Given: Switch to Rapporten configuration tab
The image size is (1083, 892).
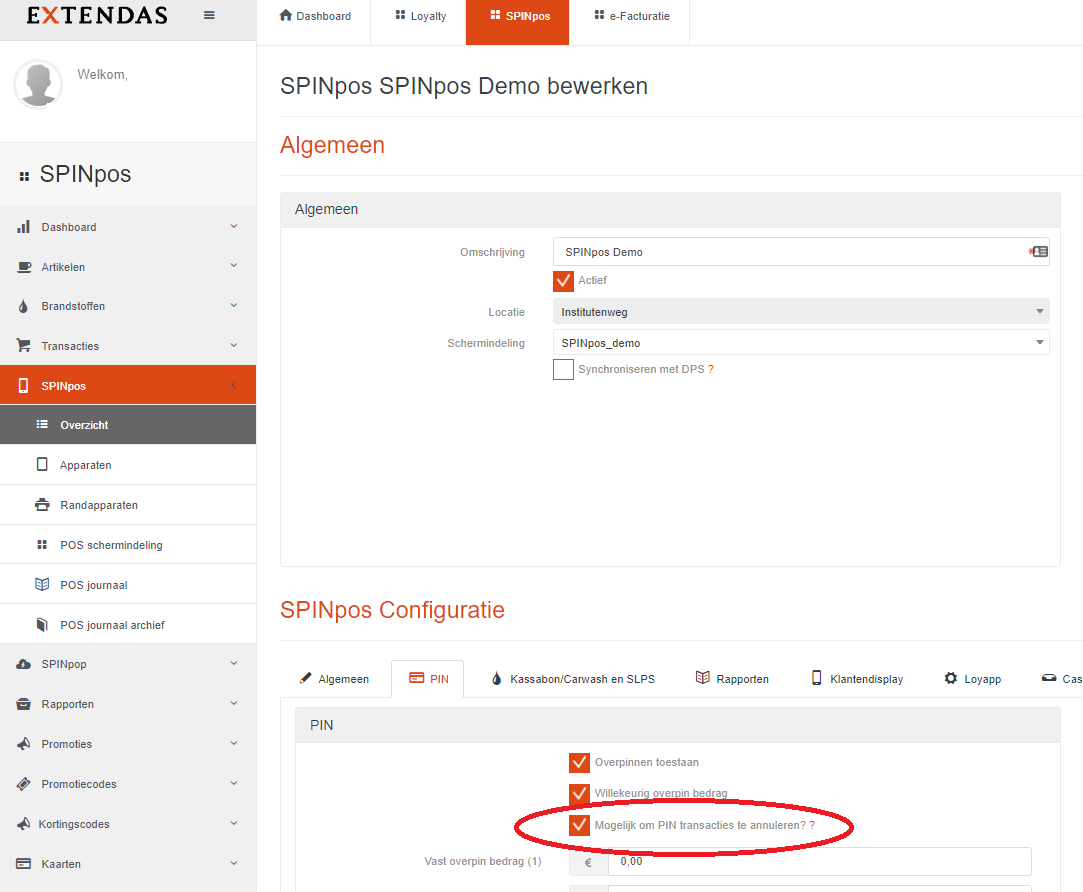Looking at the screenshot, I should click(732, 679).
